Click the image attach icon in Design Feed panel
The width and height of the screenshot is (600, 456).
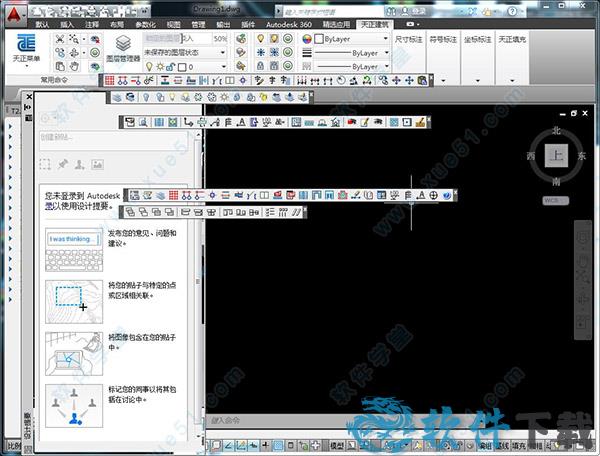[97, 164]
